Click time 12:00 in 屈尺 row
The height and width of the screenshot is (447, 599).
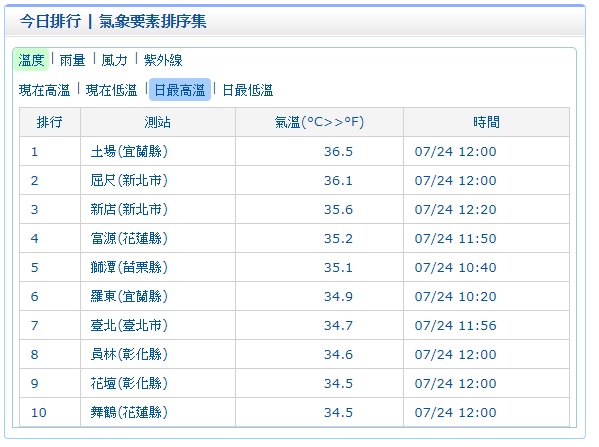click(x=455, y=181)
